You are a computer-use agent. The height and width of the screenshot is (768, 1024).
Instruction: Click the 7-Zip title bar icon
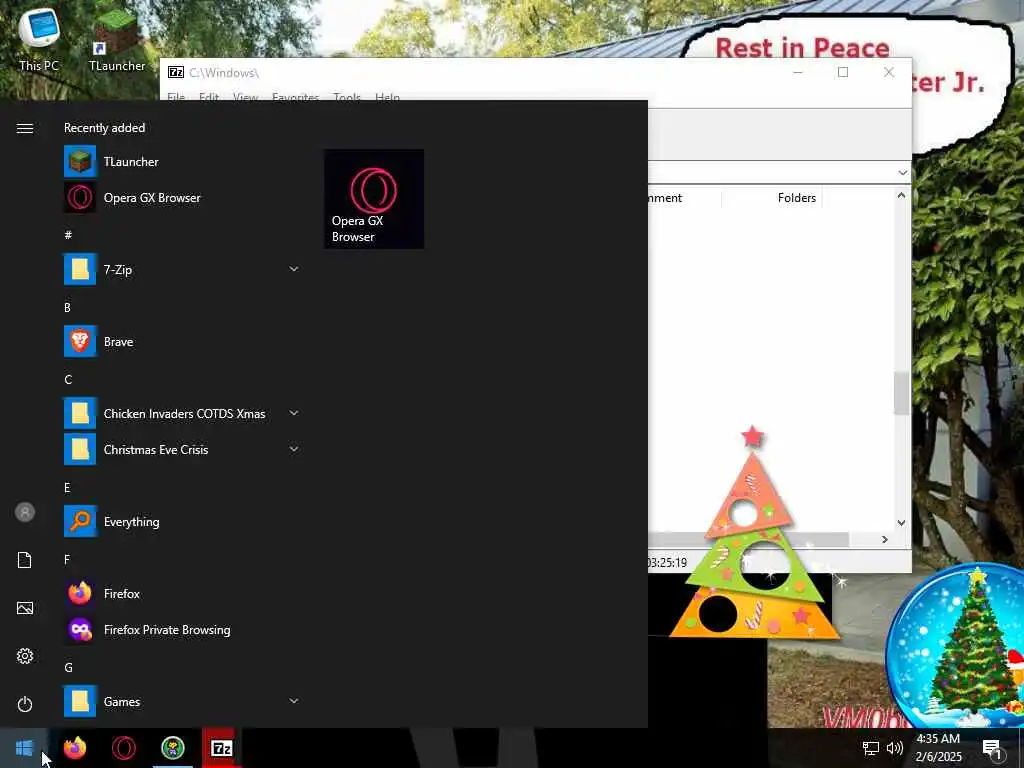[x=176, y=72]
